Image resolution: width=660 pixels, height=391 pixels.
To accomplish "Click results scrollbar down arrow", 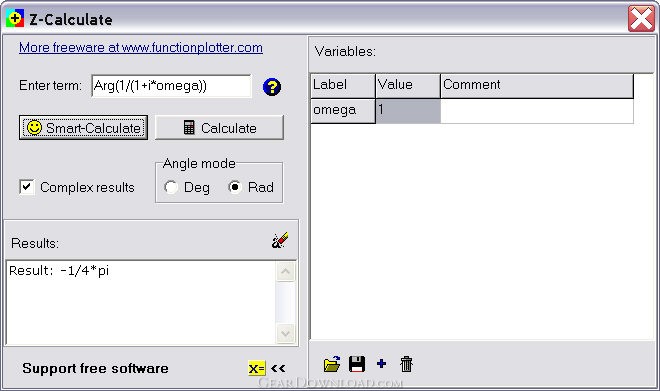I will pos(285,334).
